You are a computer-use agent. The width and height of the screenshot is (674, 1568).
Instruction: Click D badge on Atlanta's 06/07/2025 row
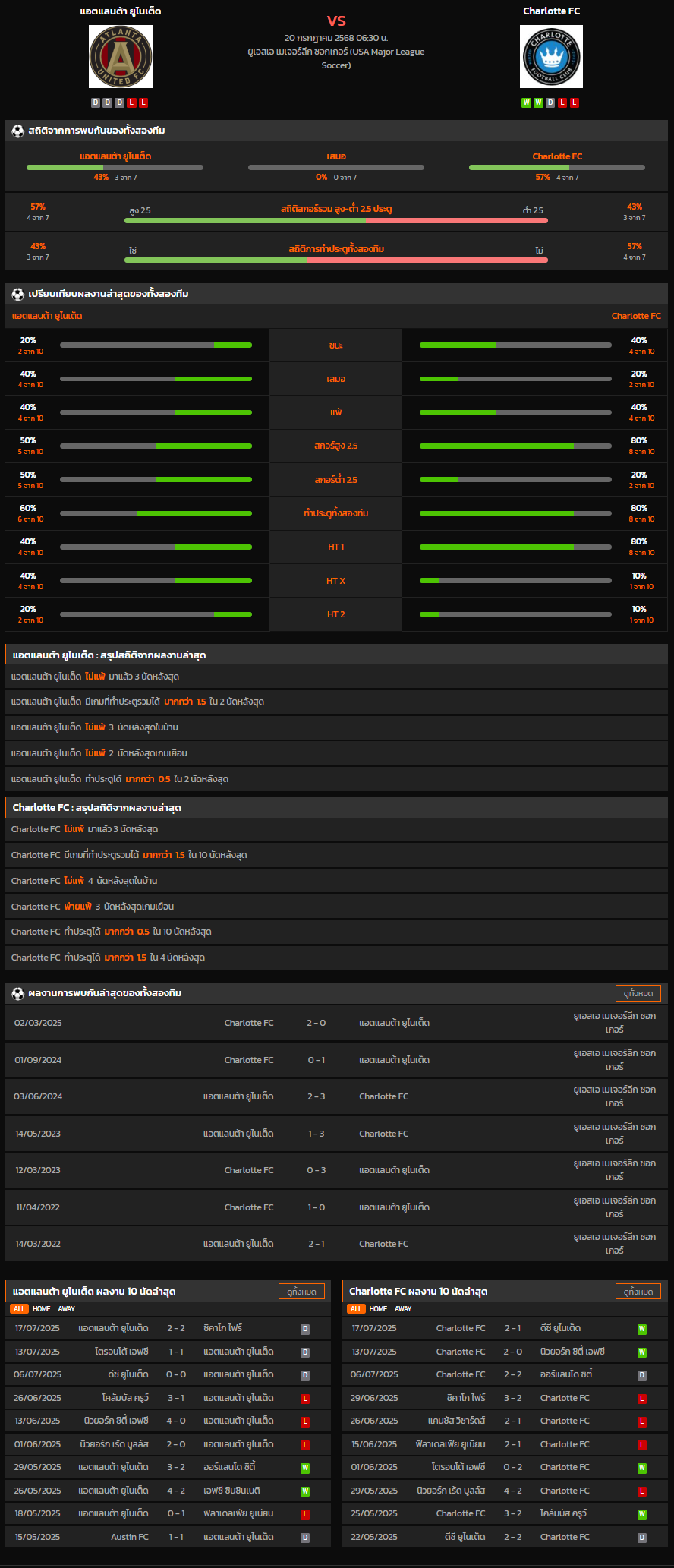[x=305, y=1375]
